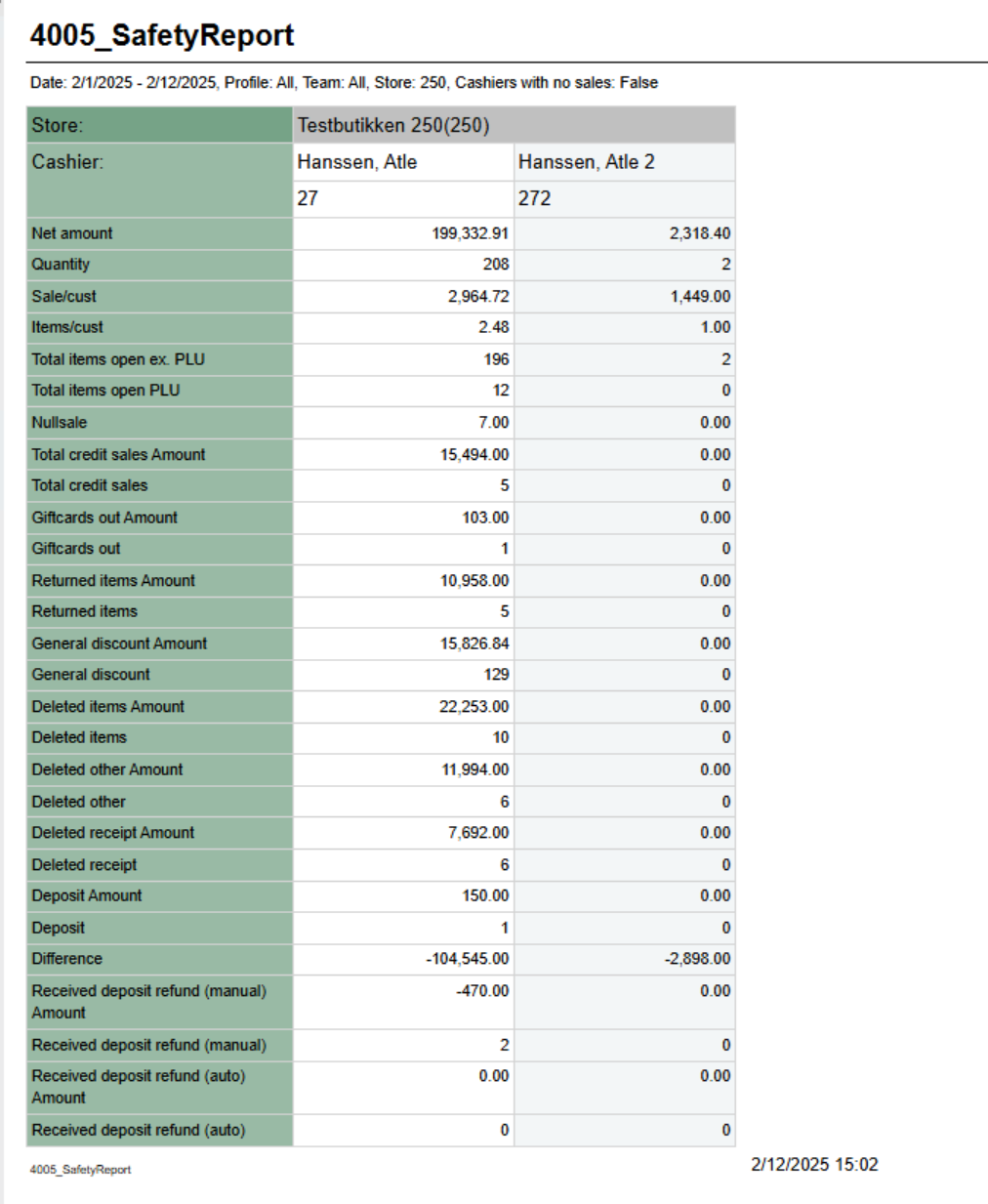Select the Giftcards out Amount row label

(x=104, y=518)
